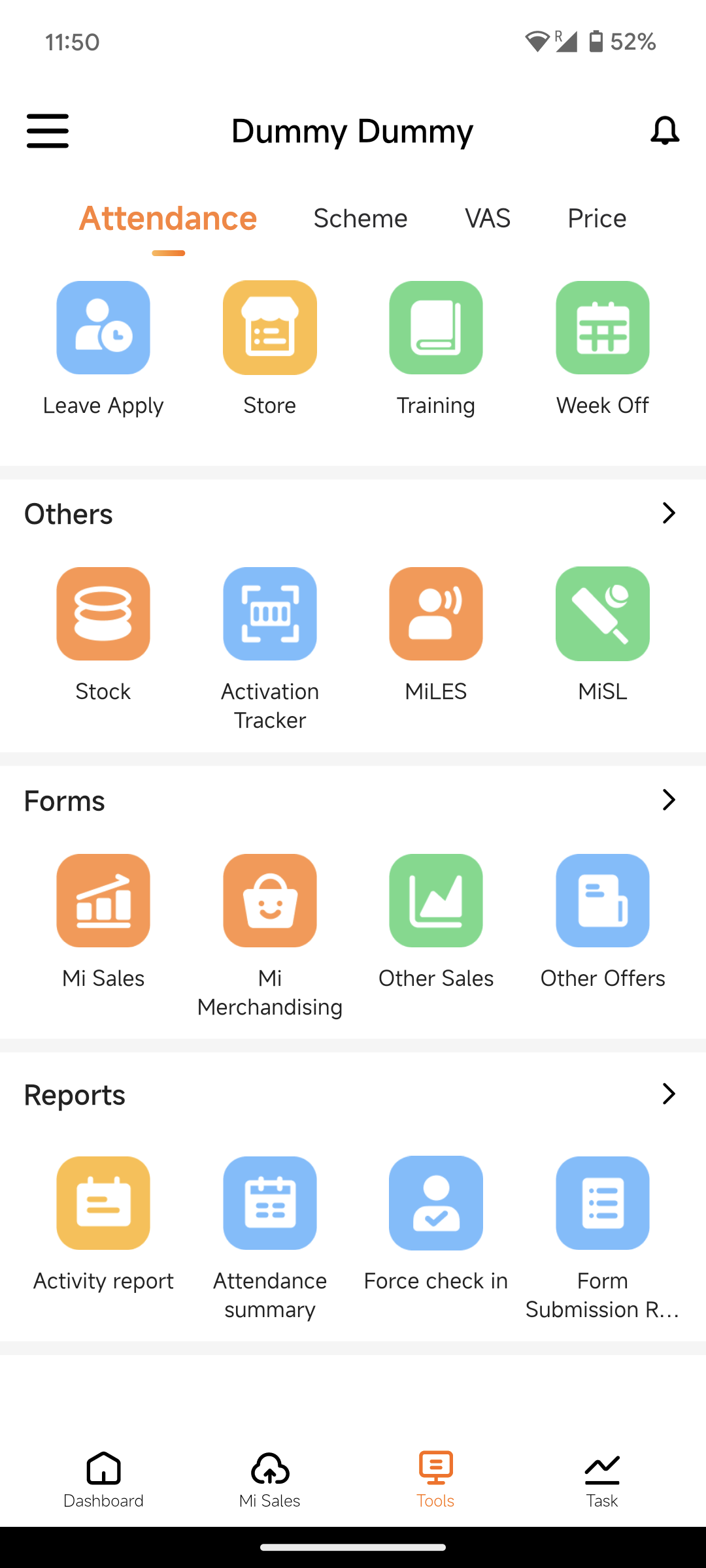Launch the Training module icon
Image resolution: width=706 pixels, height=1568 pixels.
[x=436, y=328]
